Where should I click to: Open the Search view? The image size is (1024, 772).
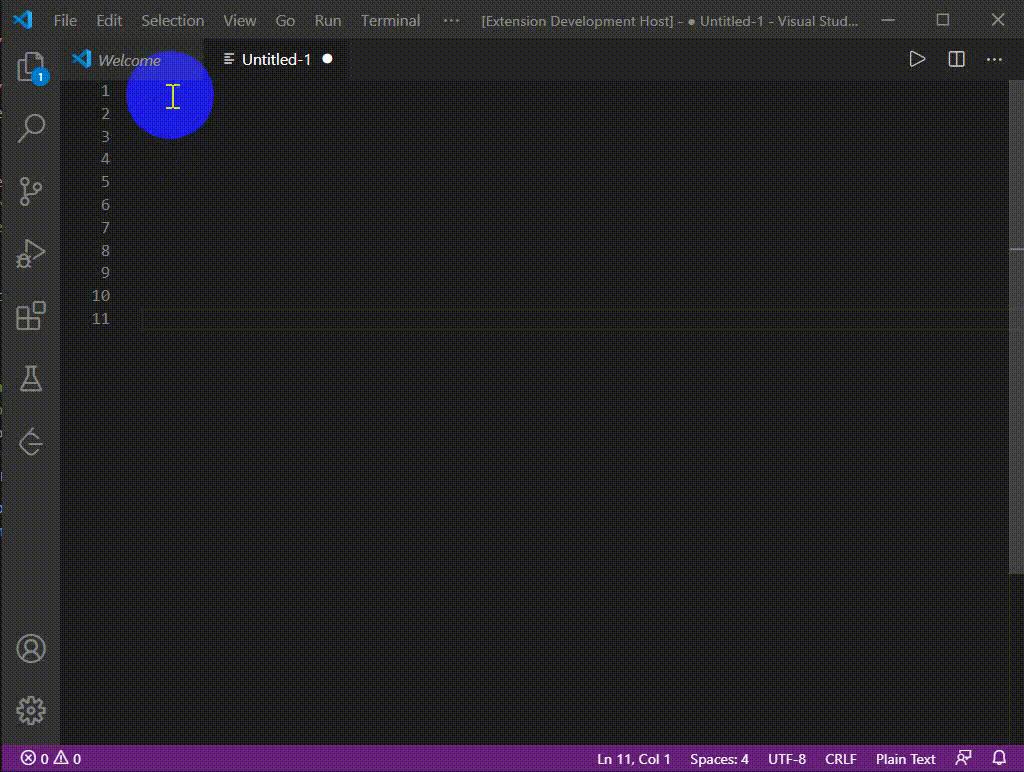tap(30, 128)
